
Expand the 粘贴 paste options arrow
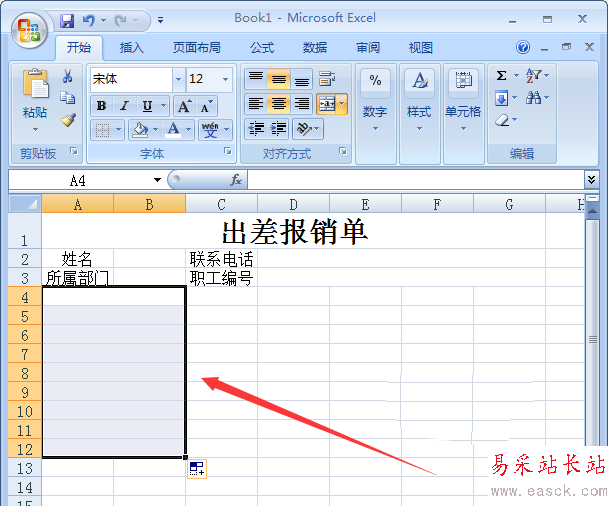(35, 129)
